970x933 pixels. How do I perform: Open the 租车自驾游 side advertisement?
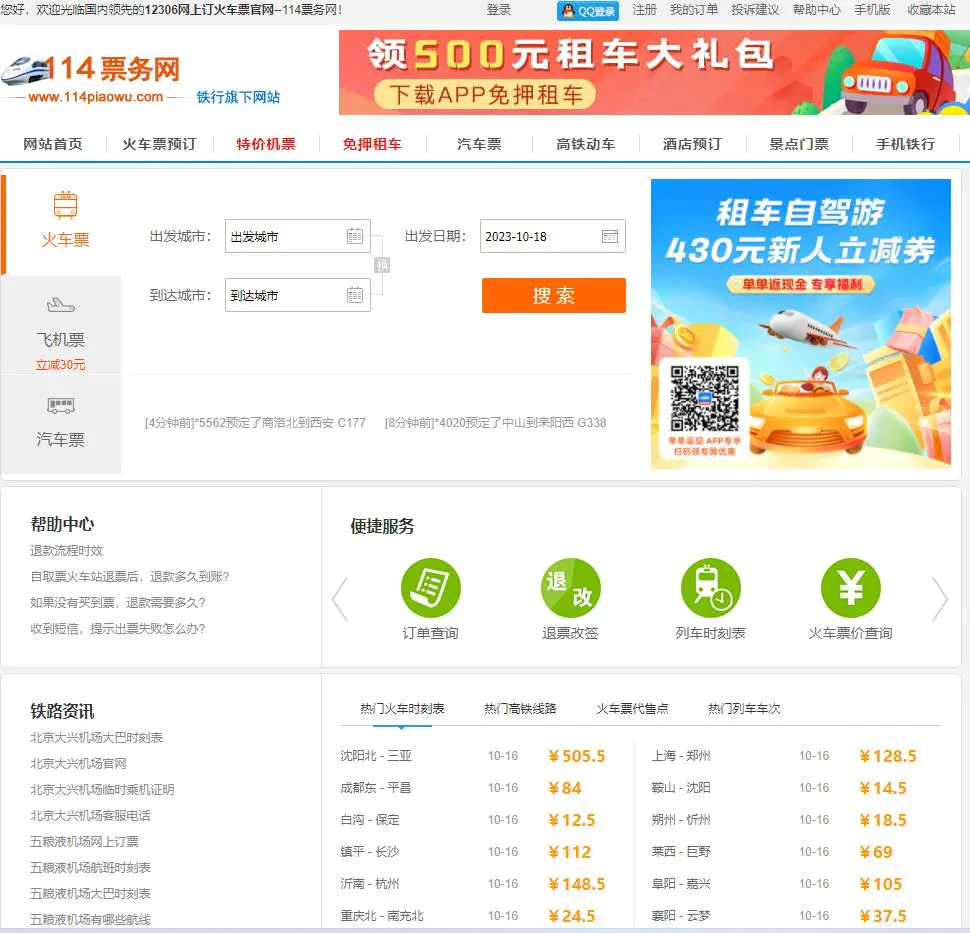tap(800, 324)
